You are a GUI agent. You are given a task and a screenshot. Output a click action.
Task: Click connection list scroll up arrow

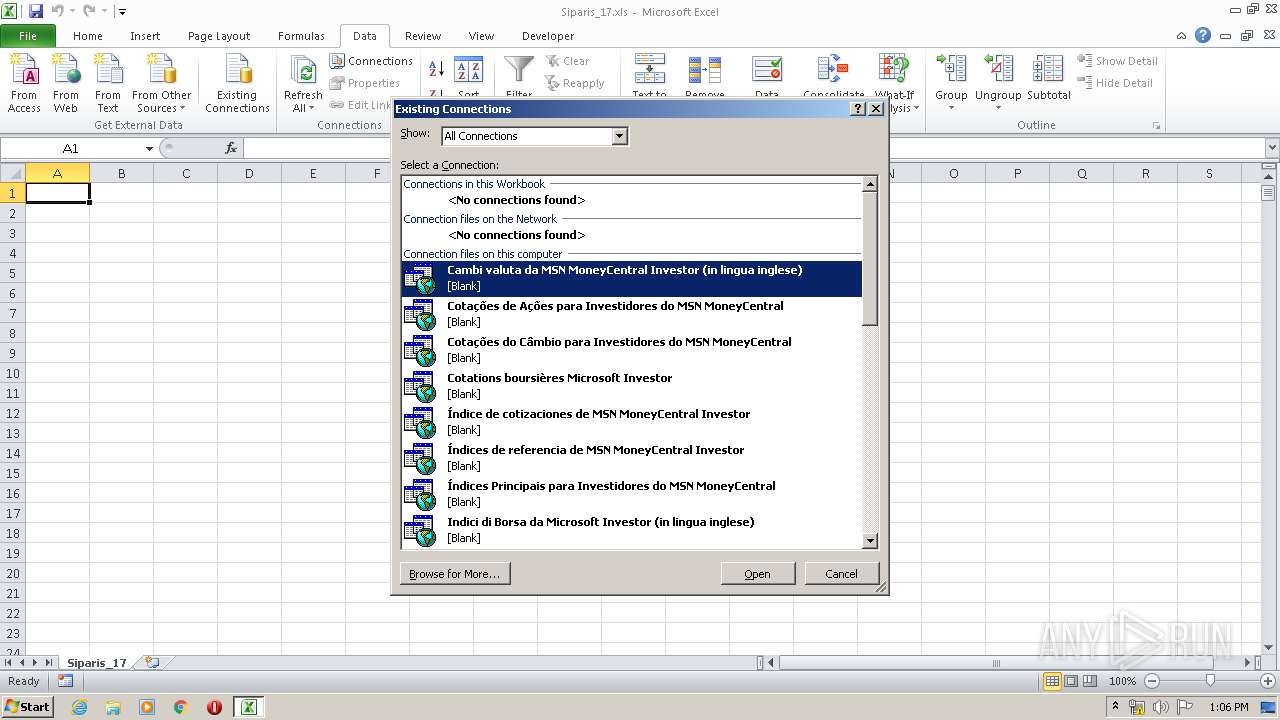coord(870,184)
